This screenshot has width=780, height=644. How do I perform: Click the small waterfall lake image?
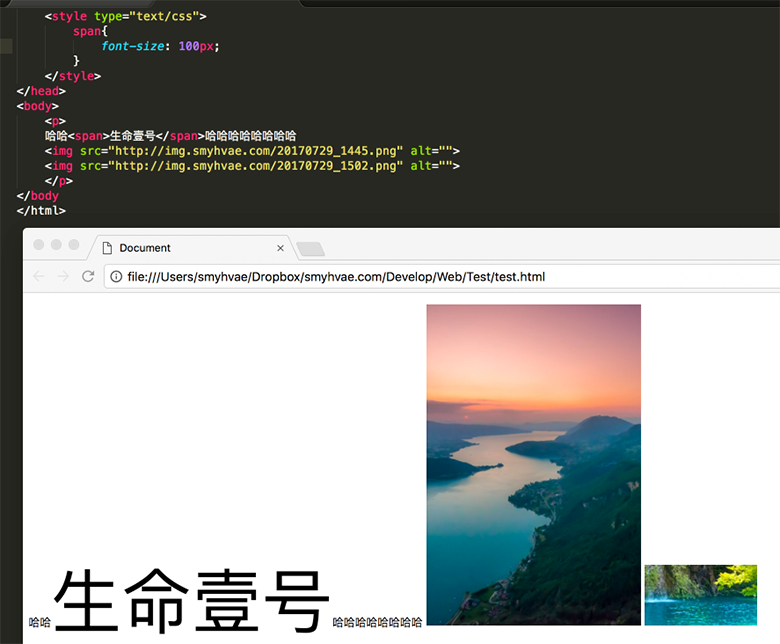coord(700,595)
